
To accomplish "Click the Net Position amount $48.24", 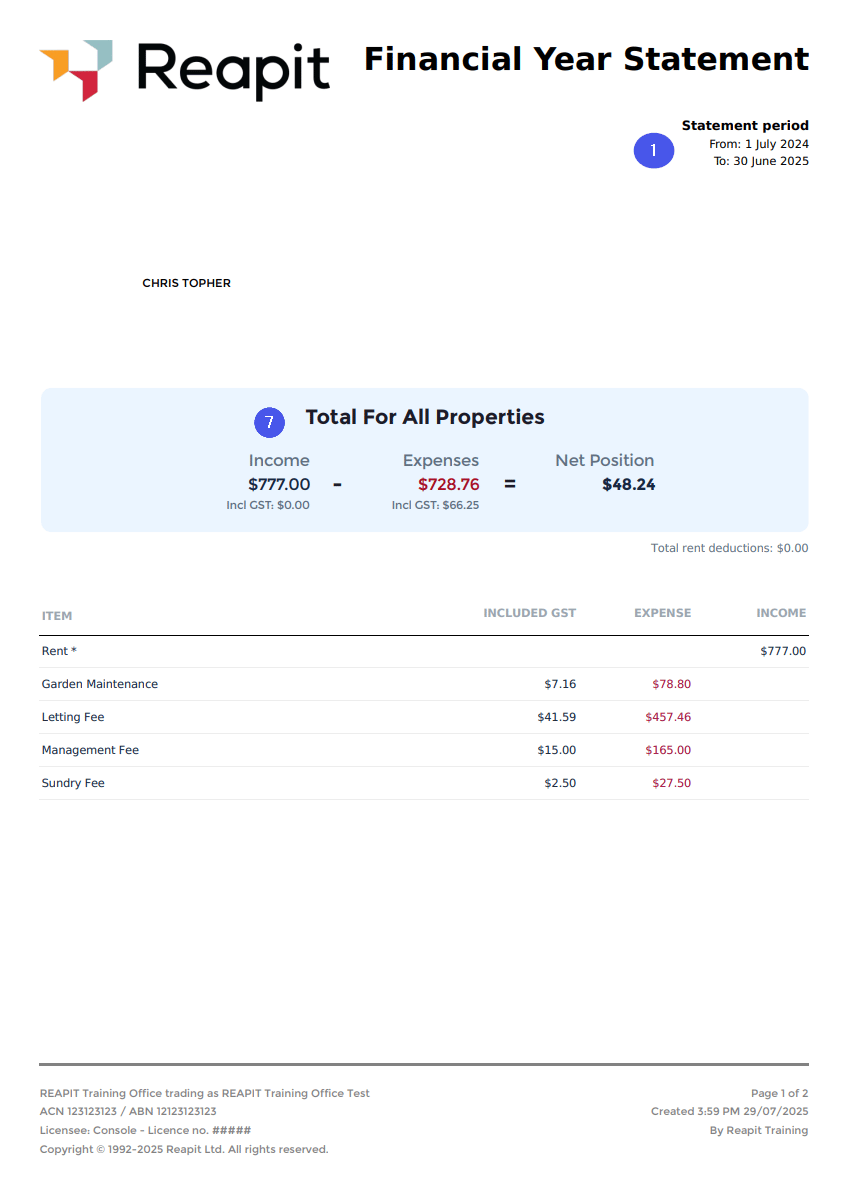I will click(628, 485).
